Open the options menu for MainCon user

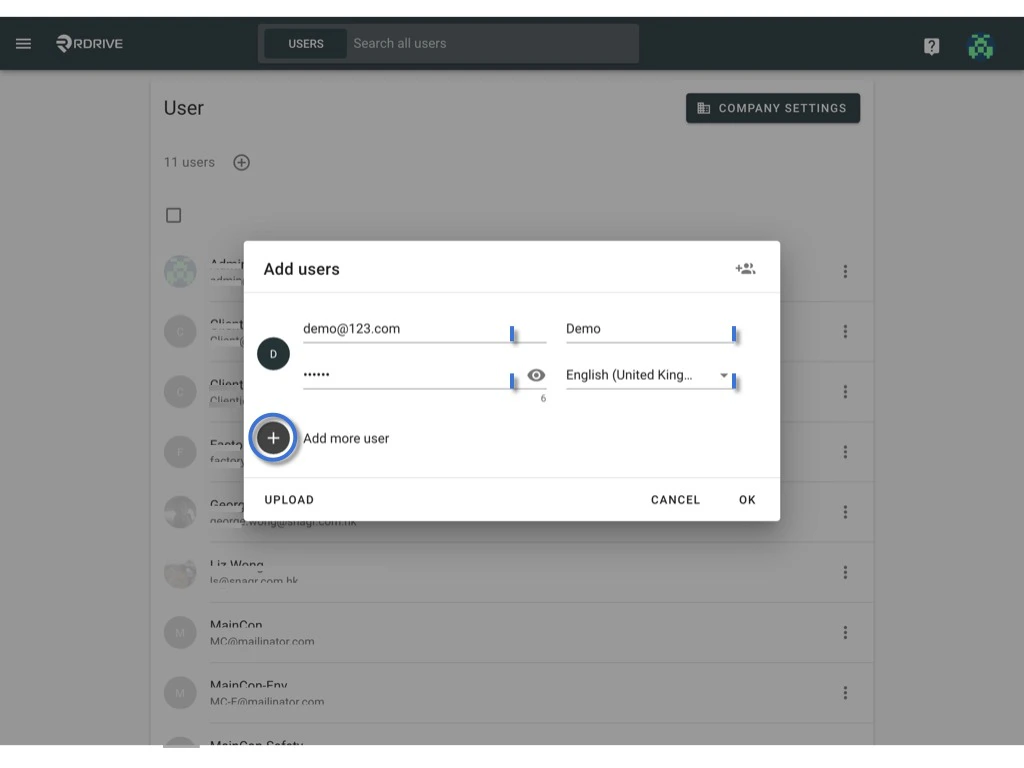coord(845,632)
